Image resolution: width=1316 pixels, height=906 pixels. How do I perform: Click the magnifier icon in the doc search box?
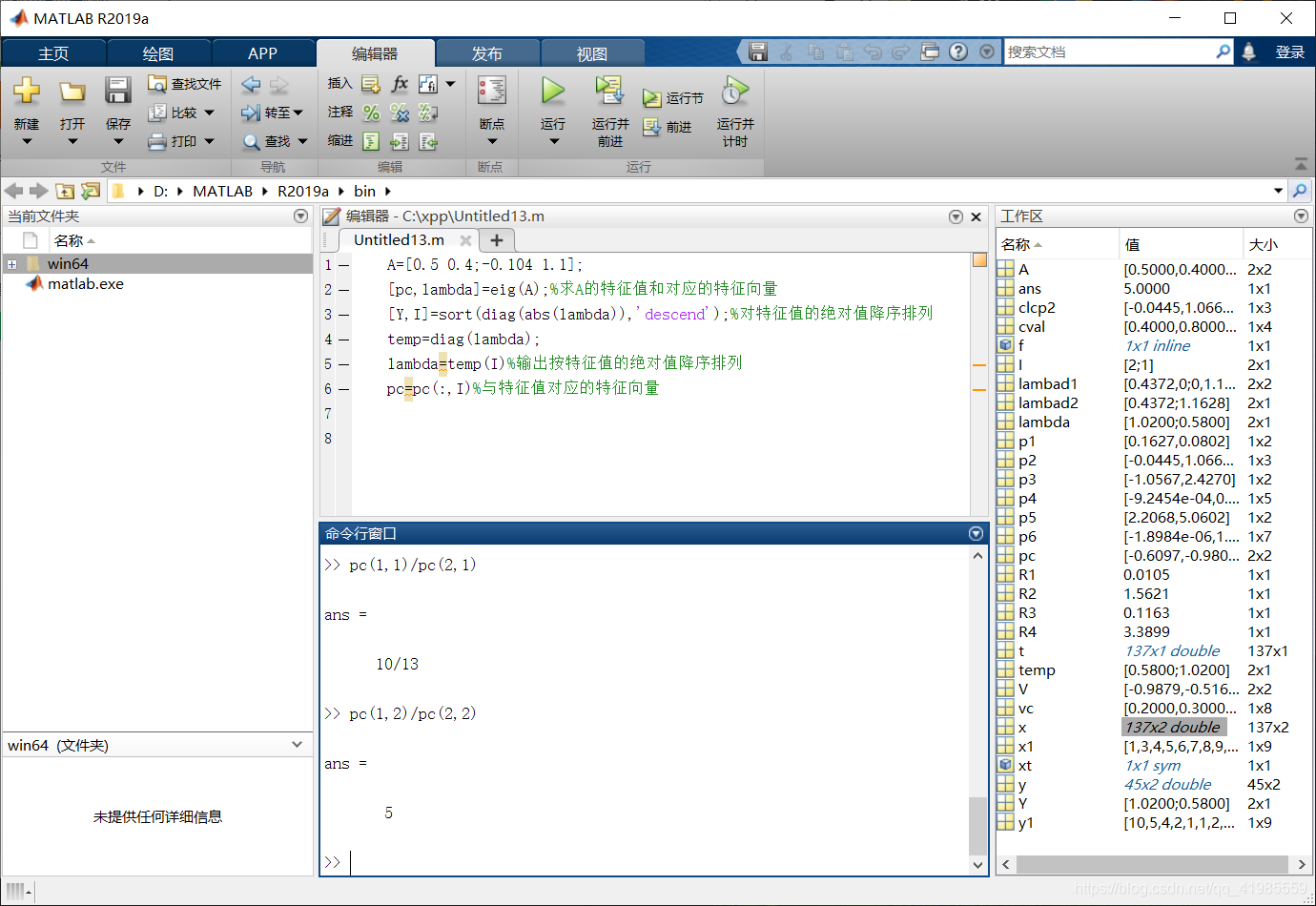click(1223, 51)
